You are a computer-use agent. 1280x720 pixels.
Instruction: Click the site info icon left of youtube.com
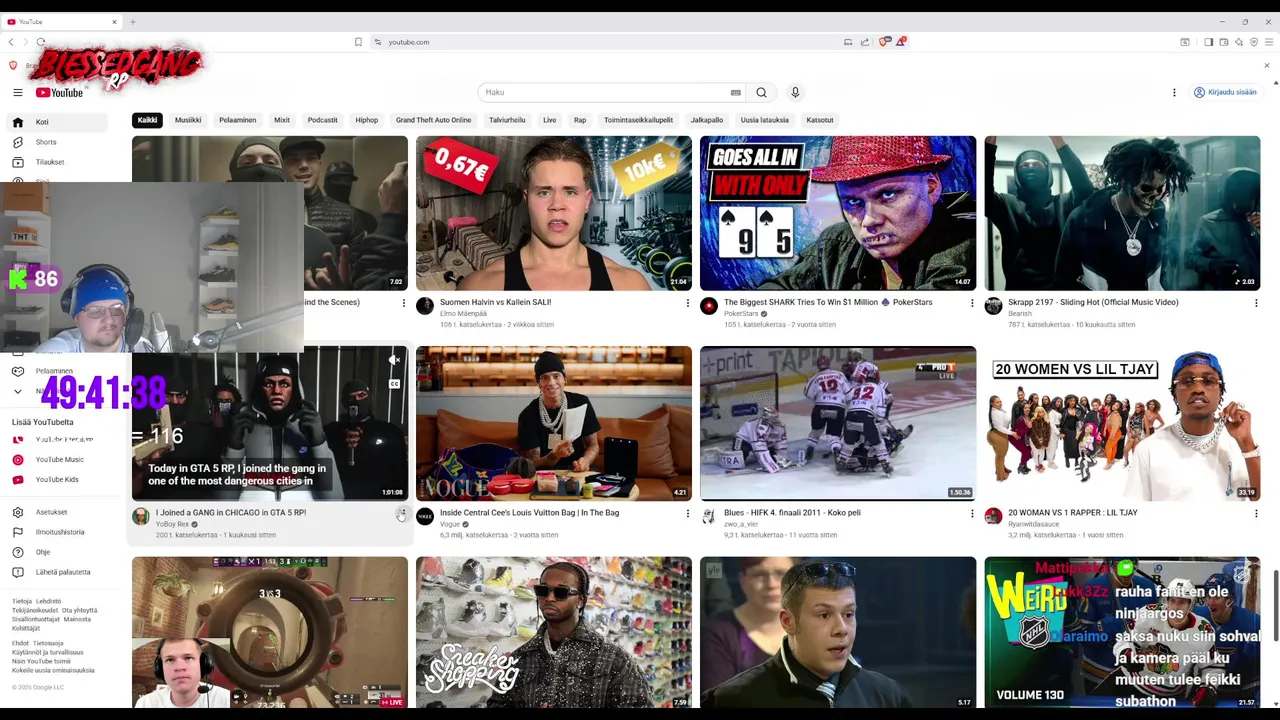coord(378,42)
